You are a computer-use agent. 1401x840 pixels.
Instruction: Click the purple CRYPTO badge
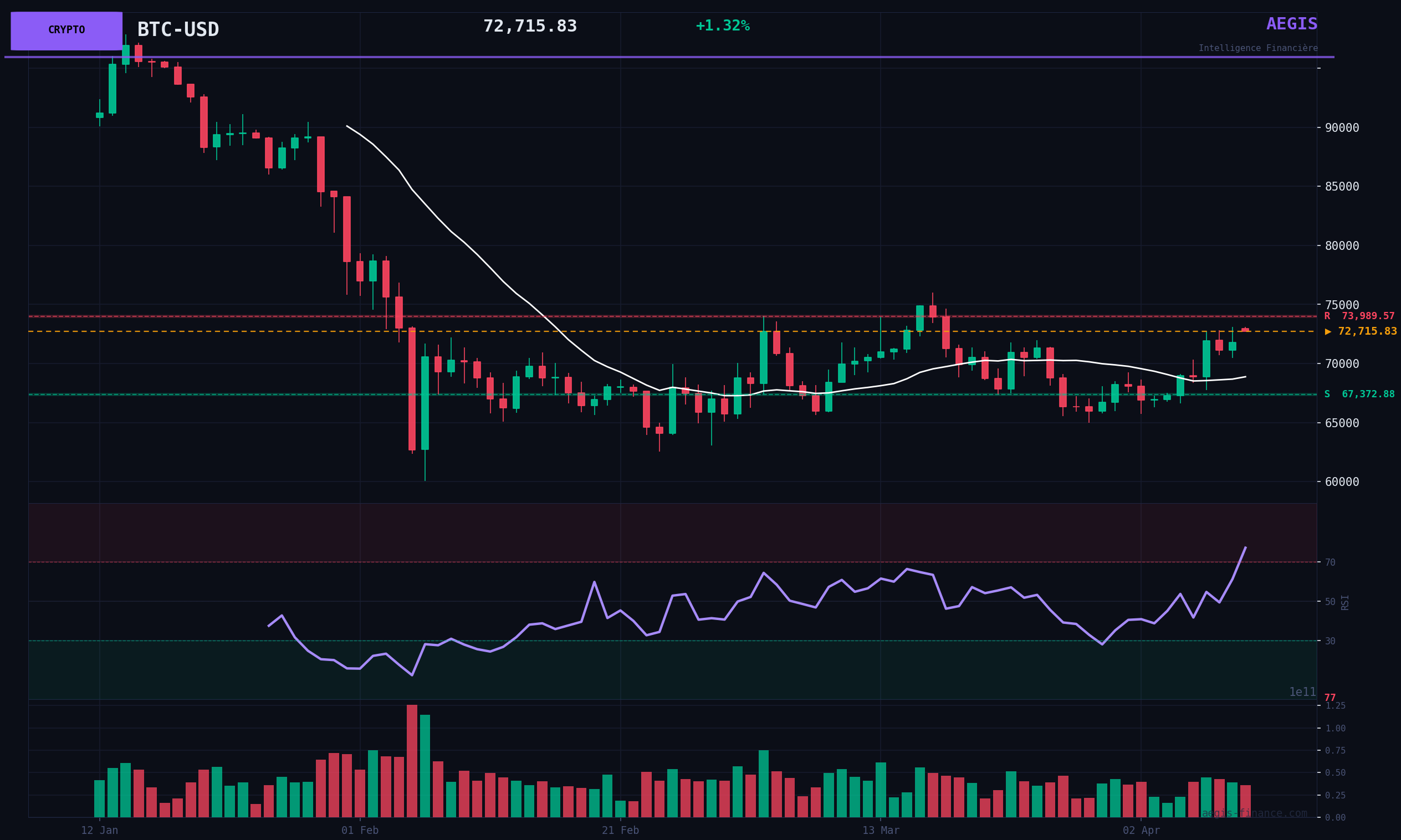point(67,30)
